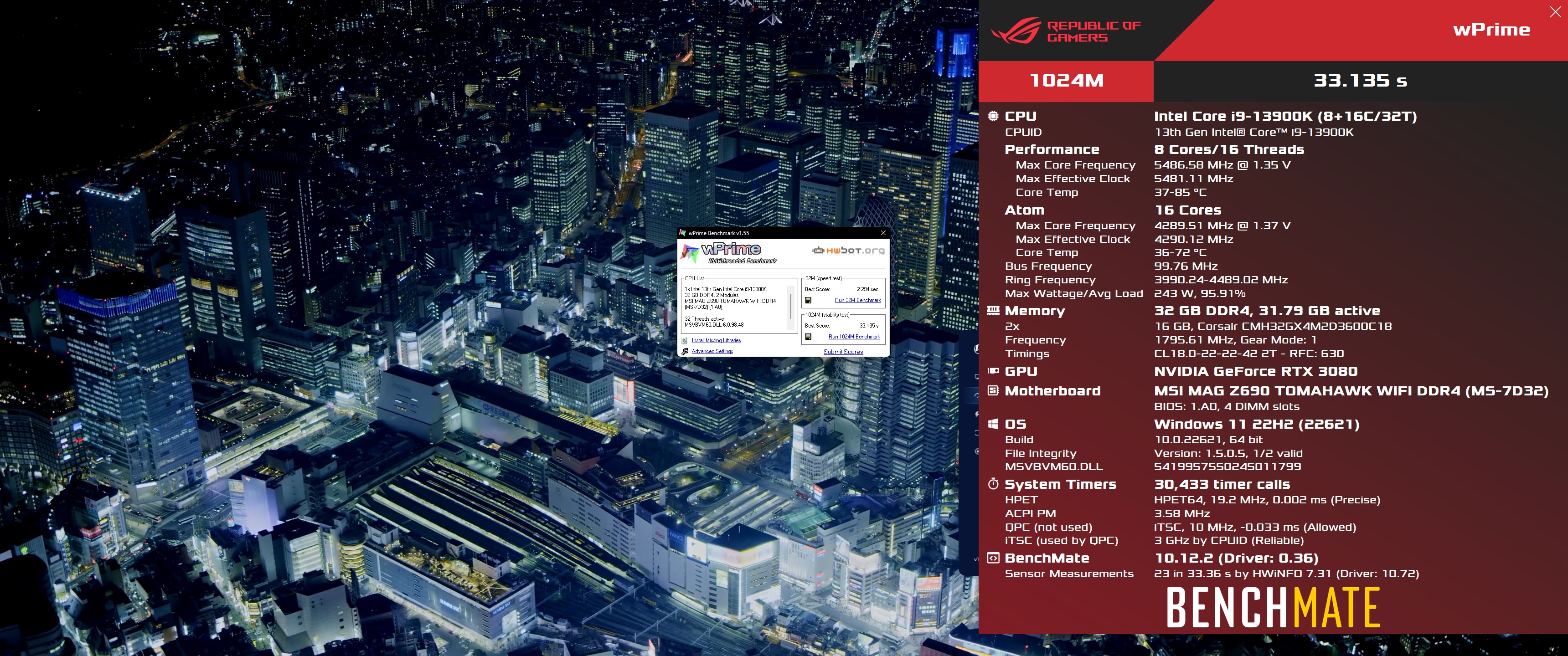Run the 32M Benchmark
Image resolution: width=1568 pixels, height=656 pixels.
click(858, 300)
